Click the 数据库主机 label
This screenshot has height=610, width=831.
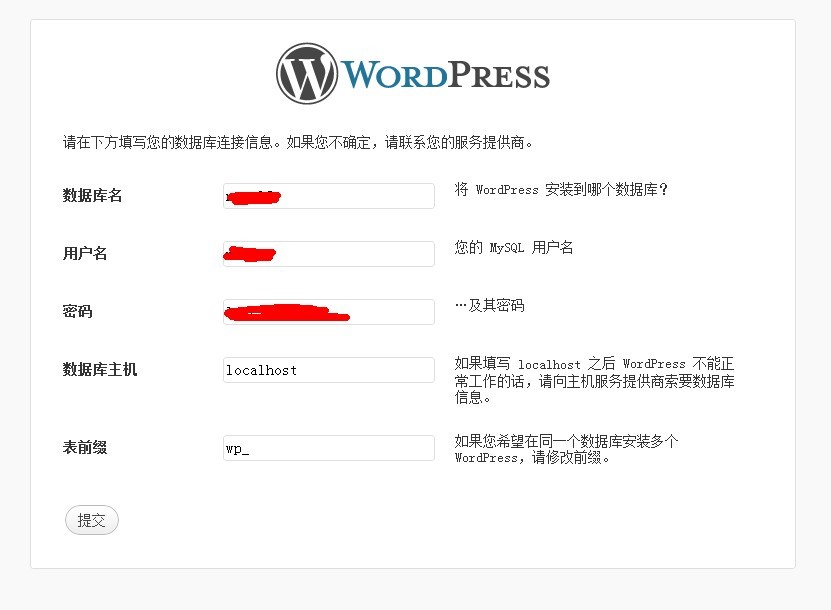click(100, 369)
